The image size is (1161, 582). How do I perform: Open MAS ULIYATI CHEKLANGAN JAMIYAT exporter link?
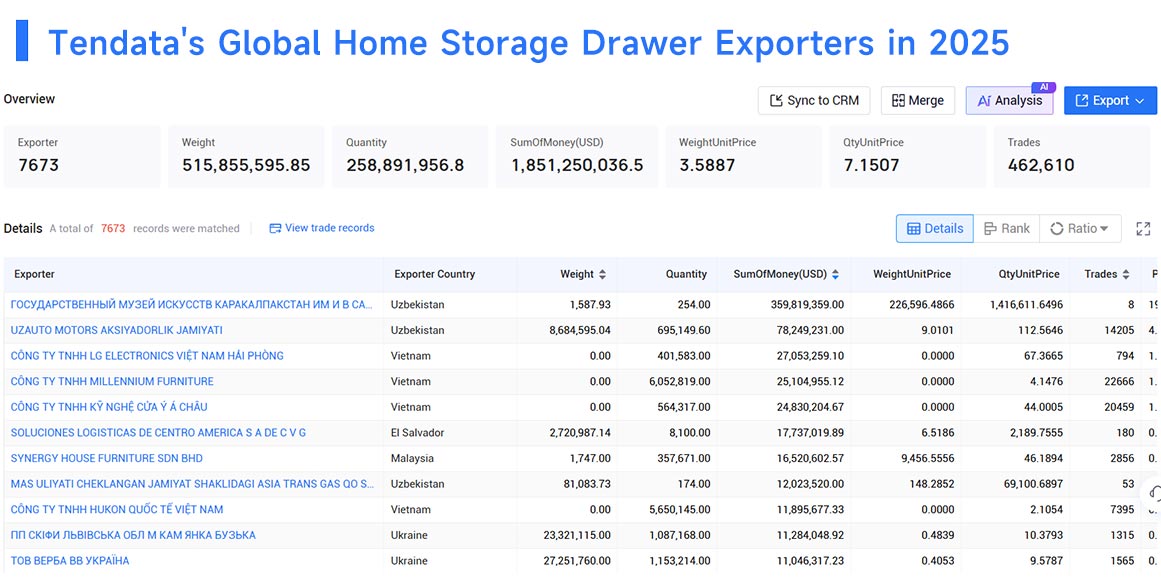click(192, 484)
